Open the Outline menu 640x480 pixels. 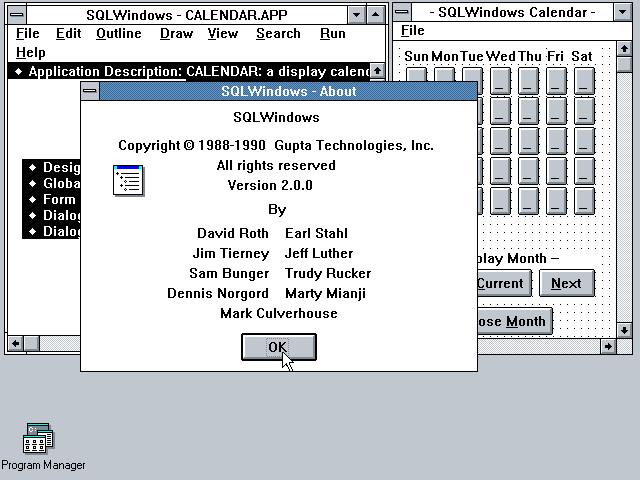point(119,33)
